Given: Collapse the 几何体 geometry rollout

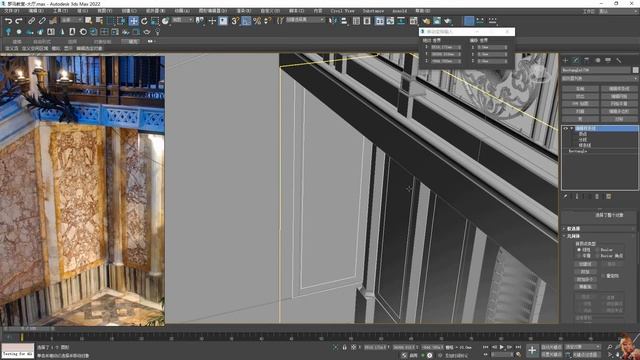Looking at the screenshot, I should tap(600, 236).
